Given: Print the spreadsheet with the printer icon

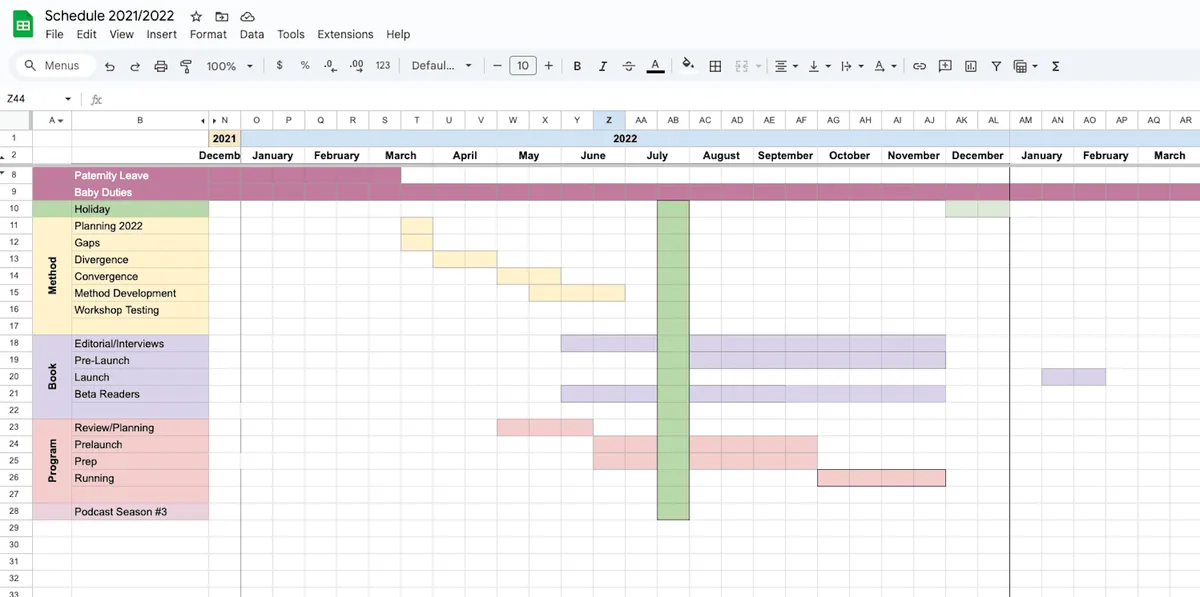Looking at the screenshot, I should (x=161, y=66).
